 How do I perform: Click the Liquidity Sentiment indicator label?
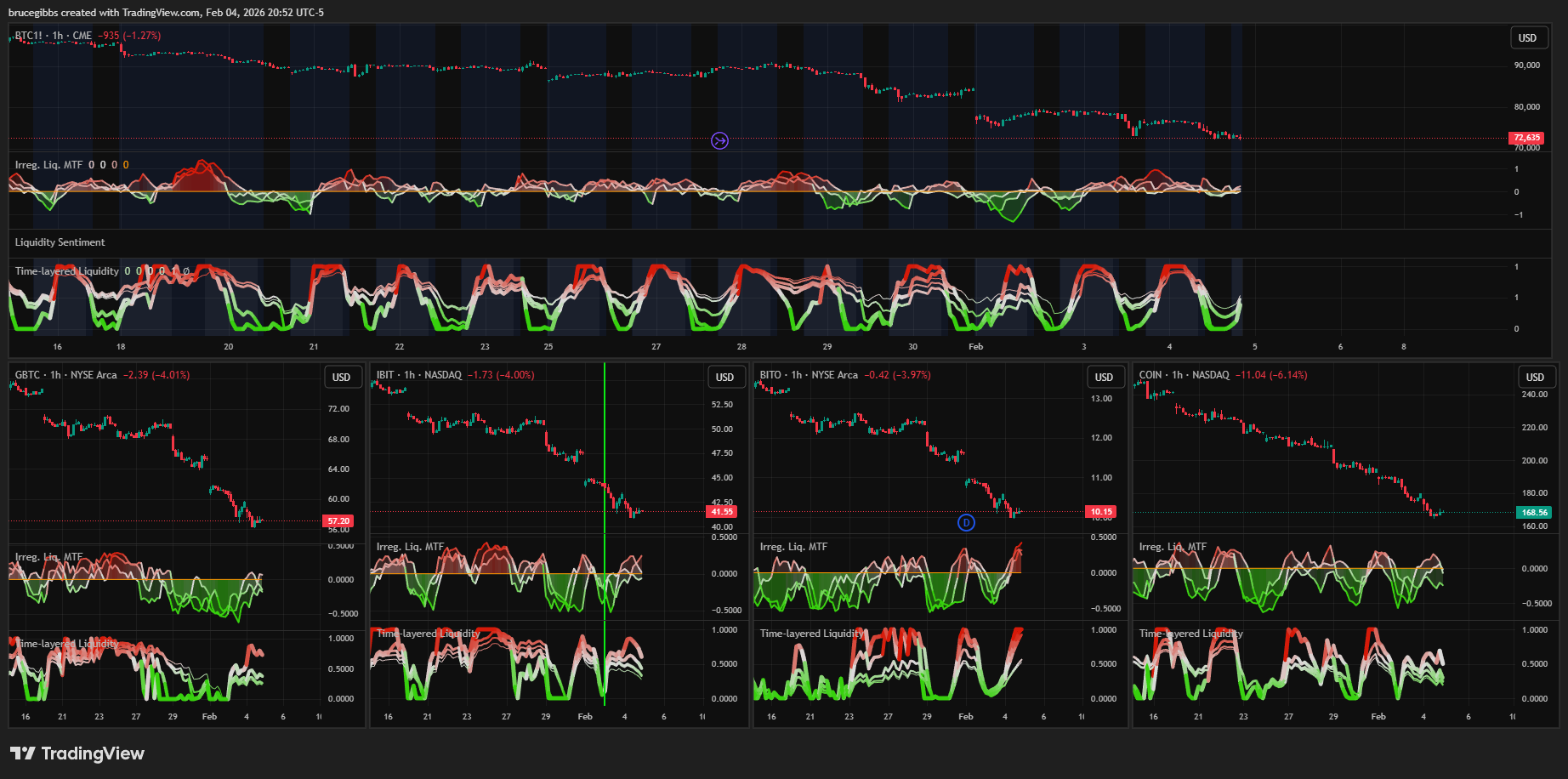60,242
